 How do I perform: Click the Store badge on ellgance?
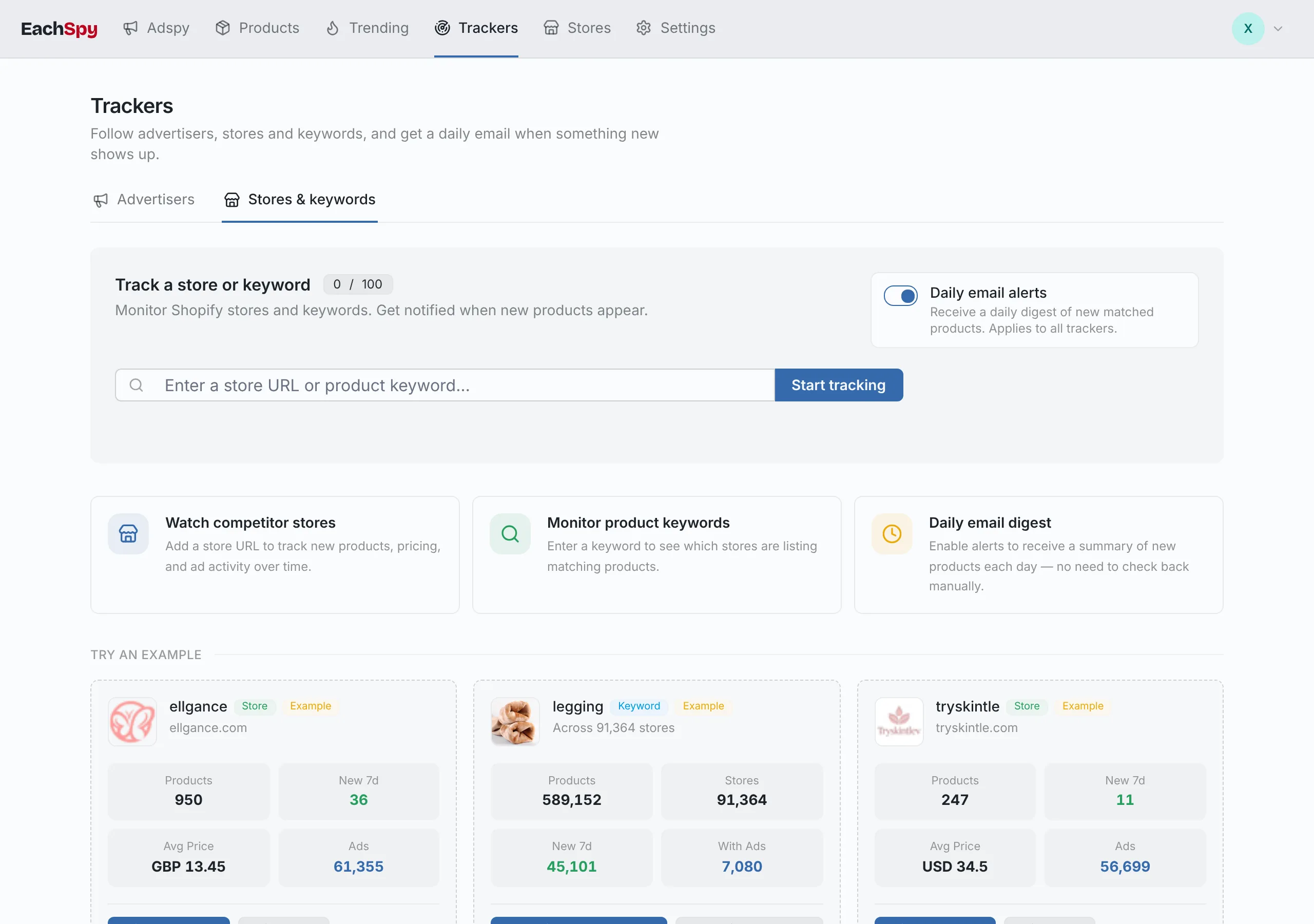point(254,706)
